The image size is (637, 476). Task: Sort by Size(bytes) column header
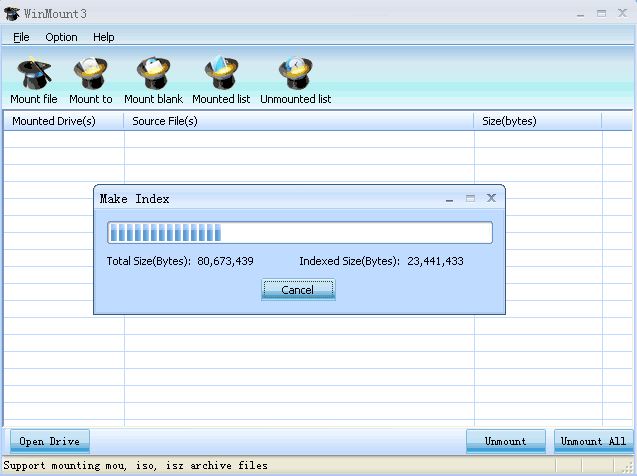pos(538,121)
